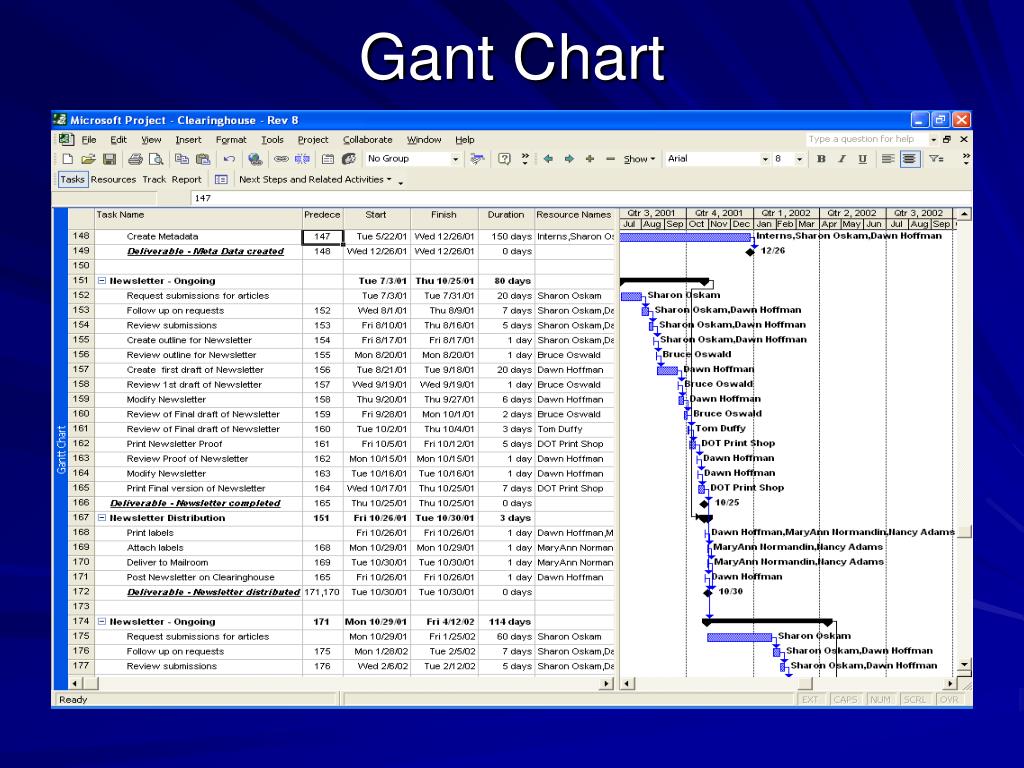Open the View menu
1024x768 pixels.
pyautogui.click(x=151, y=140)
